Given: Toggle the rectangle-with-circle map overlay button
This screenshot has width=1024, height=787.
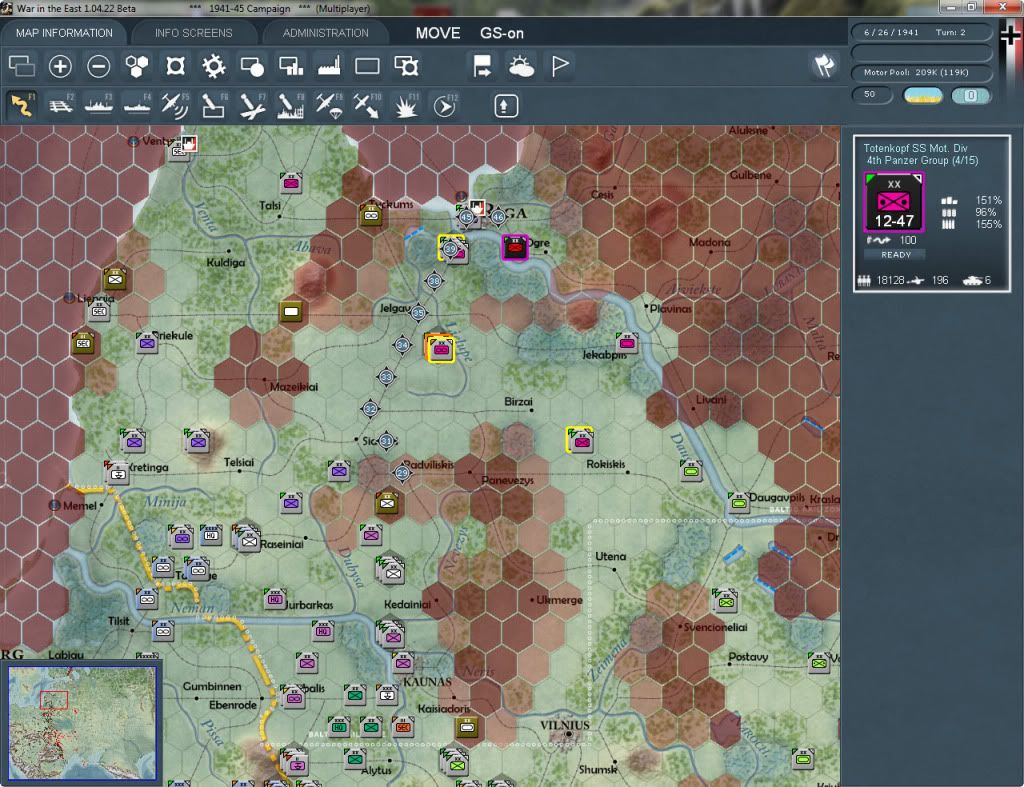Looking at the screenshot, I should 252,66.
